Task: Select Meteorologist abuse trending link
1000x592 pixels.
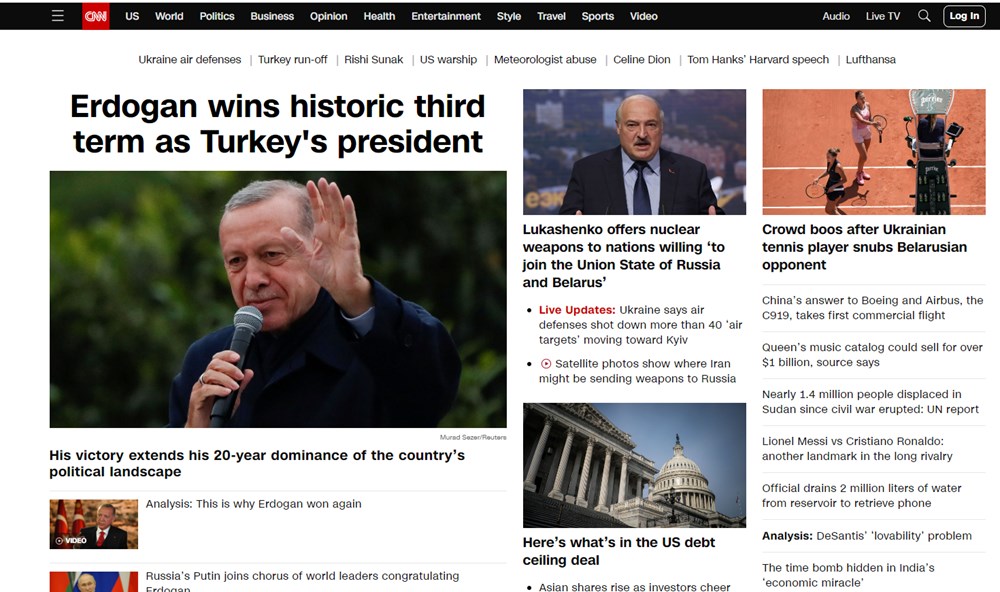Action: [x=545, y=59]
